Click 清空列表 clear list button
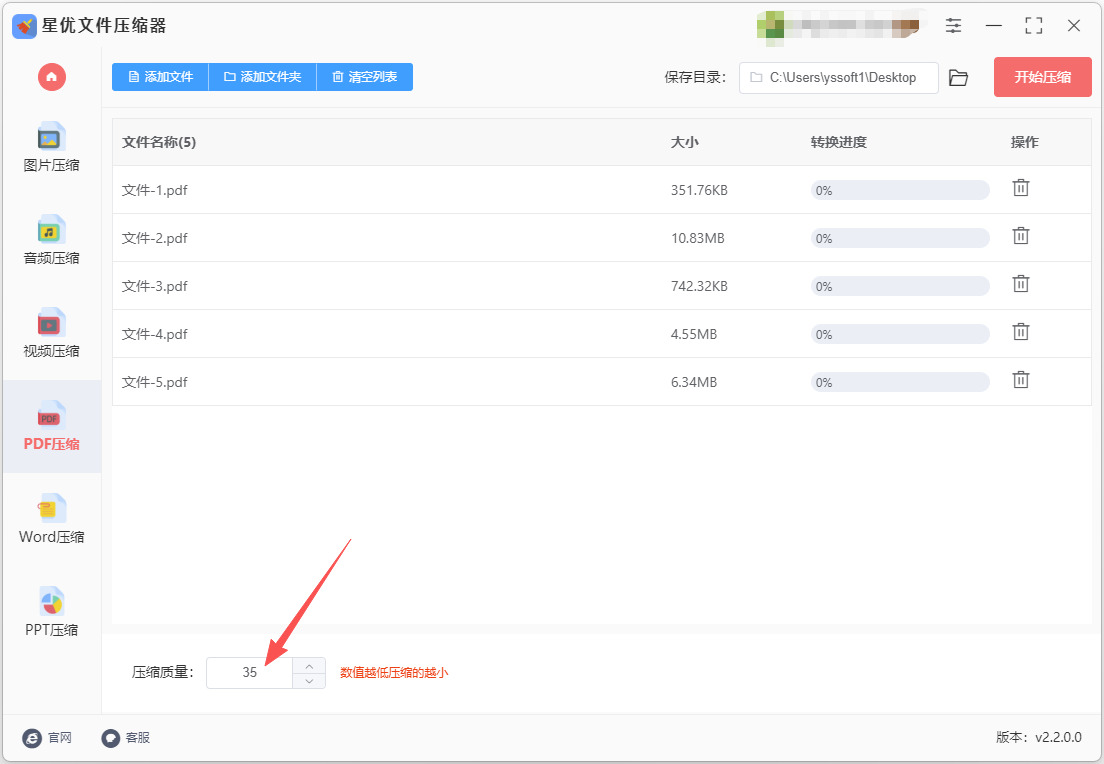 click(x=365, y=77)
